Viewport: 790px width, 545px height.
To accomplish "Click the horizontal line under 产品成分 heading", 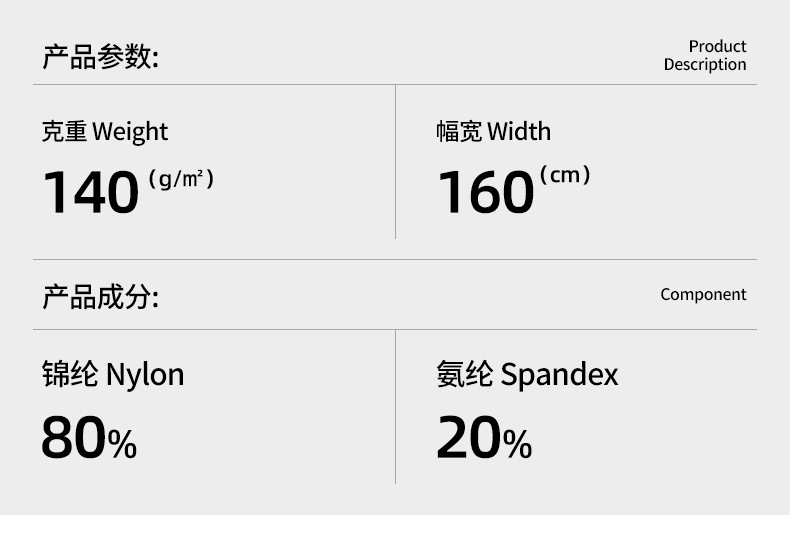I will (x=395, y=329).
